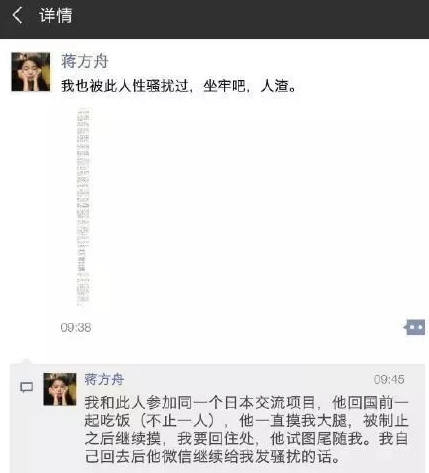
Task: Open the like and comment popup button
Action: click(414, 327)
